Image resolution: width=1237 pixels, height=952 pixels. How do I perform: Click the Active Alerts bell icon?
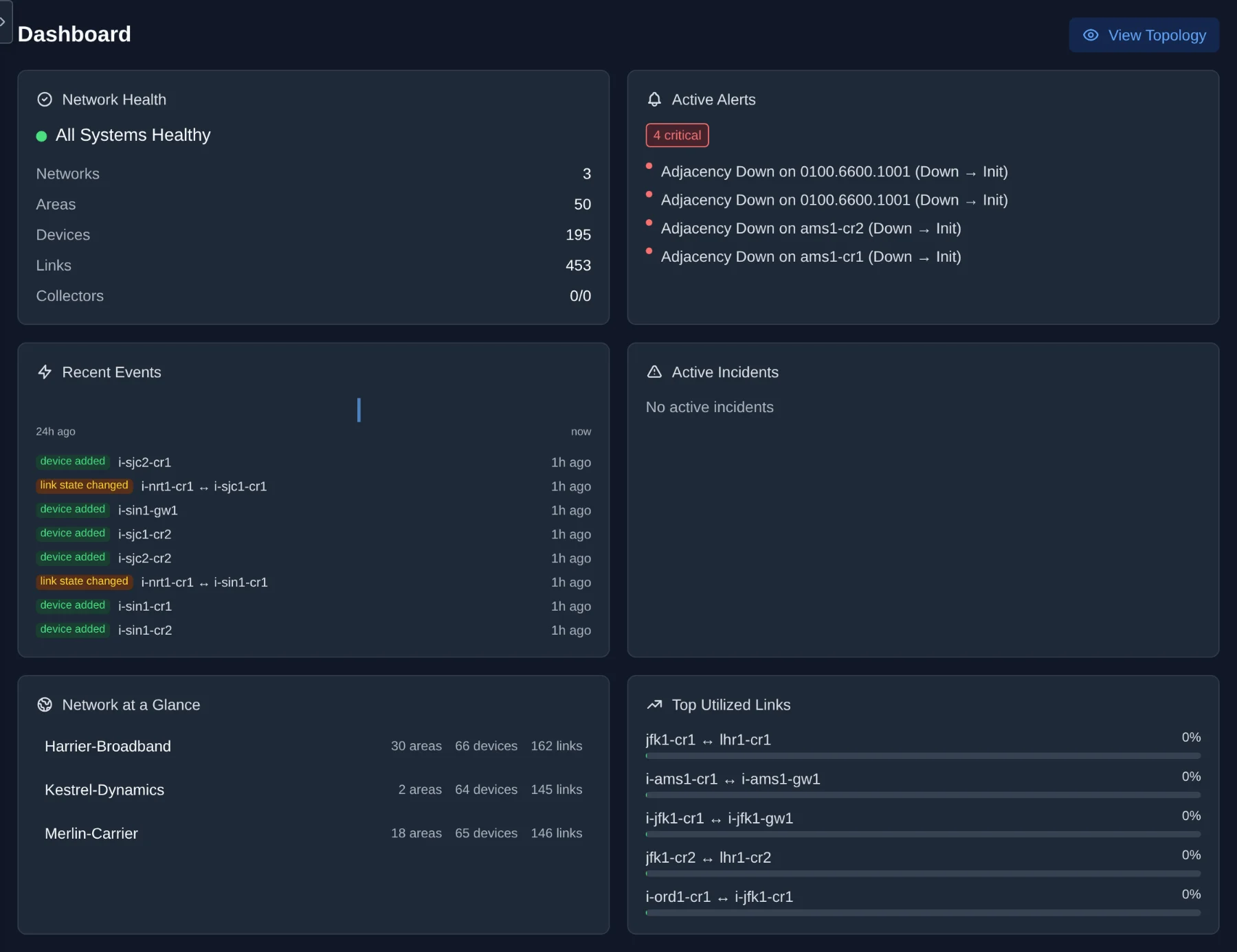pos(654,100)
